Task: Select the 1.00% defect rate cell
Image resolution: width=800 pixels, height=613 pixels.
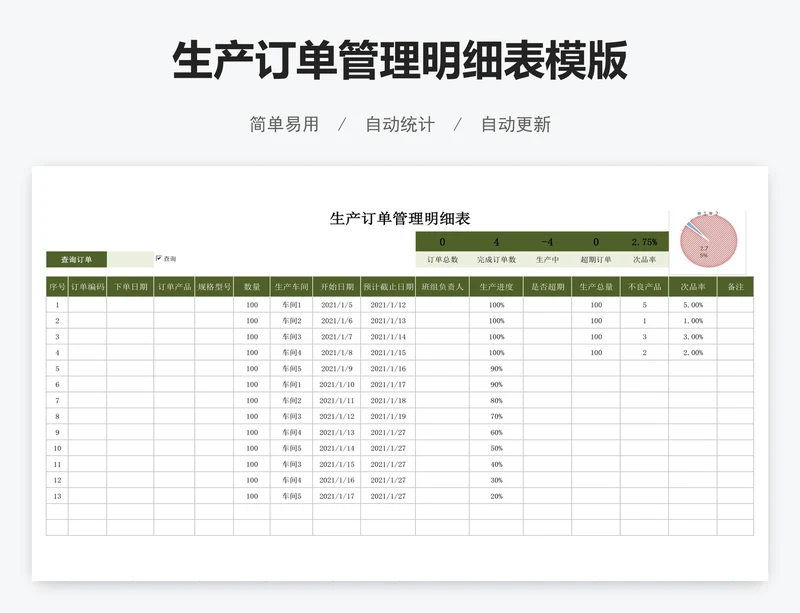Action: pos(693,321)
